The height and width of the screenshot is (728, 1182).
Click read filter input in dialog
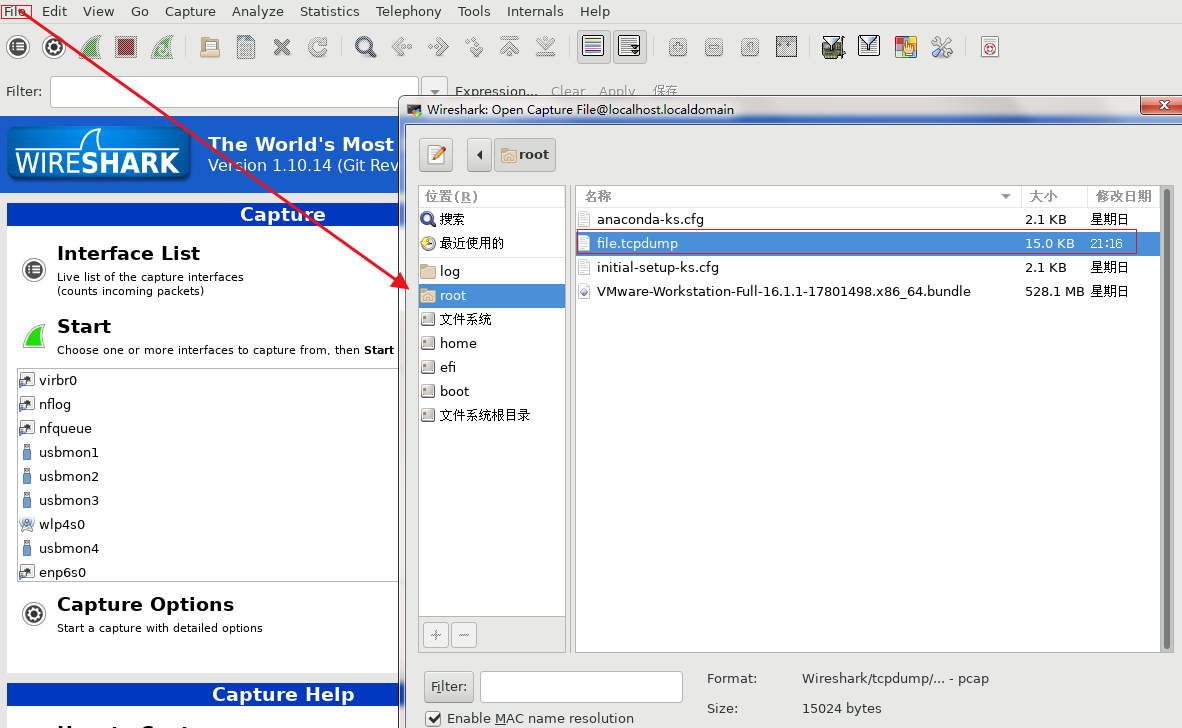point(581,687)
